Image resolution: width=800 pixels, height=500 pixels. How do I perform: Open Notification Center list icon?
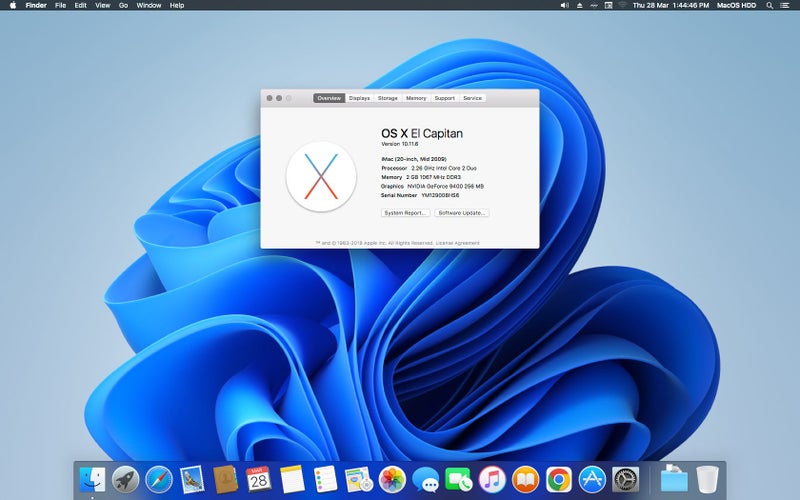pyautogui.click(x=785, y=5)
